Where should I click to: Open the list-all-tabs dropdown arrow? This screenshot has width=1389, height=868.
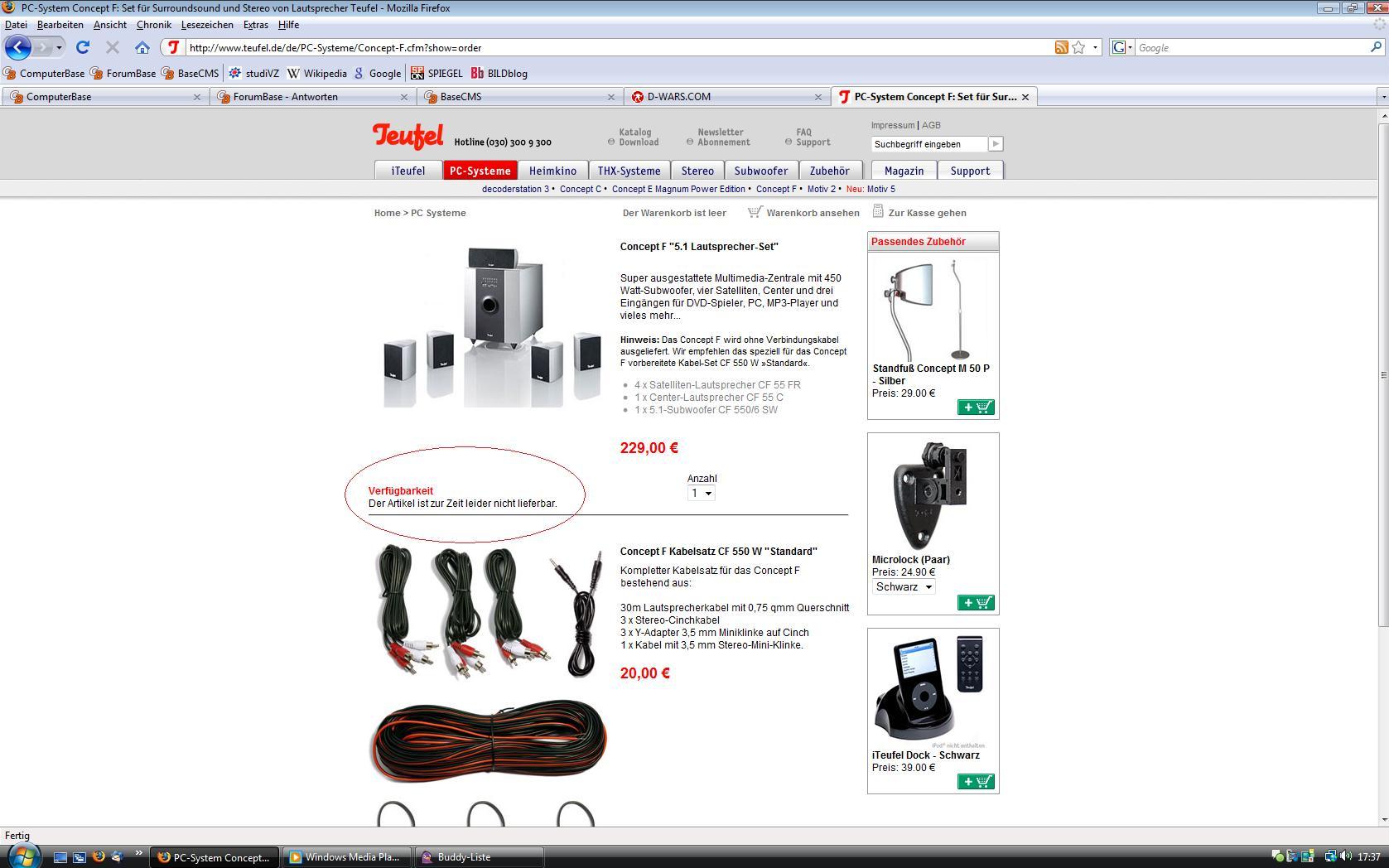(1382, 97)
